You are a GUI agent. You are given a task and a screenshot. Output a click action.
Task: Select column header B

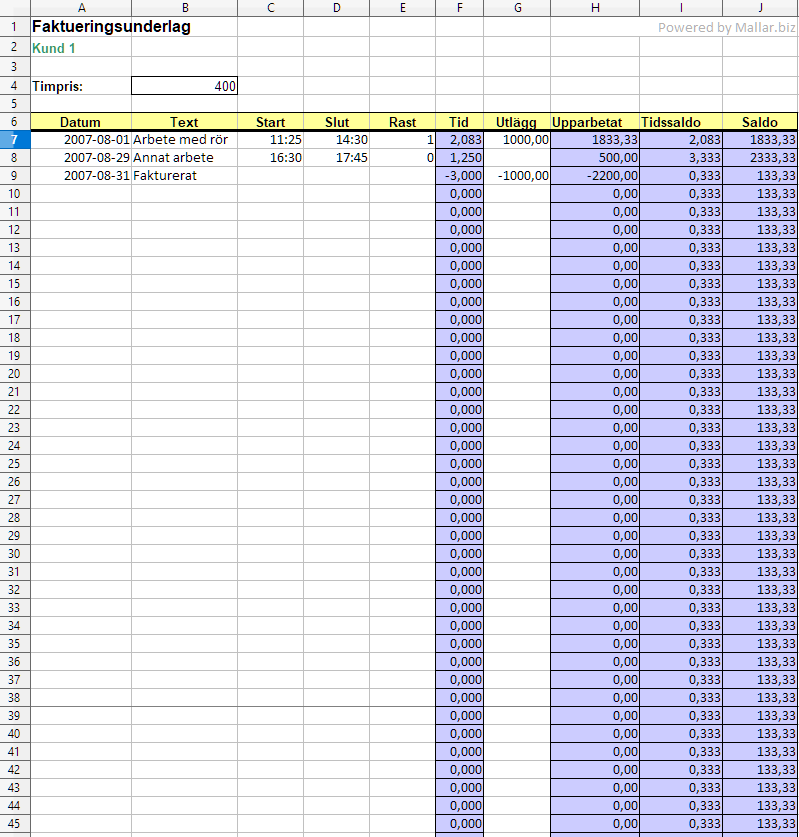(185, 7)
